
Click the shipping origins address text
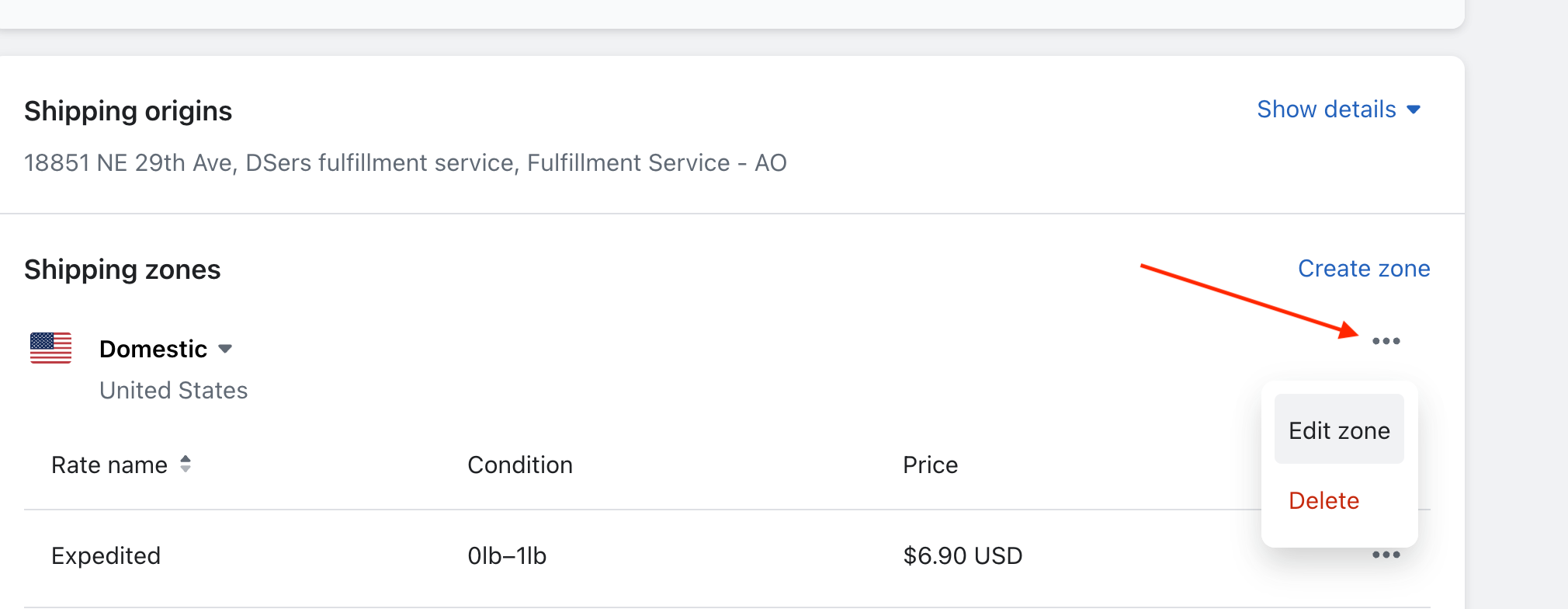[405, 162]
